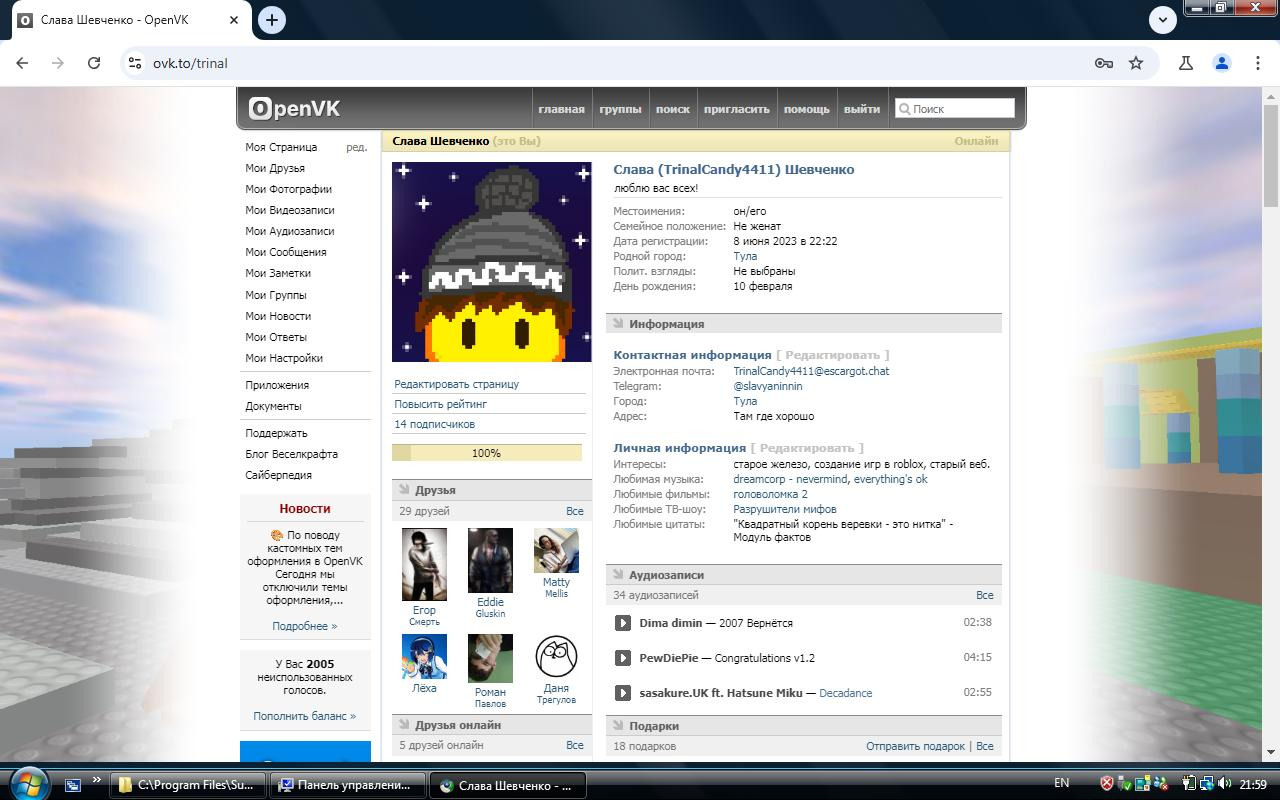Open the Chrome profile avatar
This screenshot has height=800, width=1280.
(1222, 63)
